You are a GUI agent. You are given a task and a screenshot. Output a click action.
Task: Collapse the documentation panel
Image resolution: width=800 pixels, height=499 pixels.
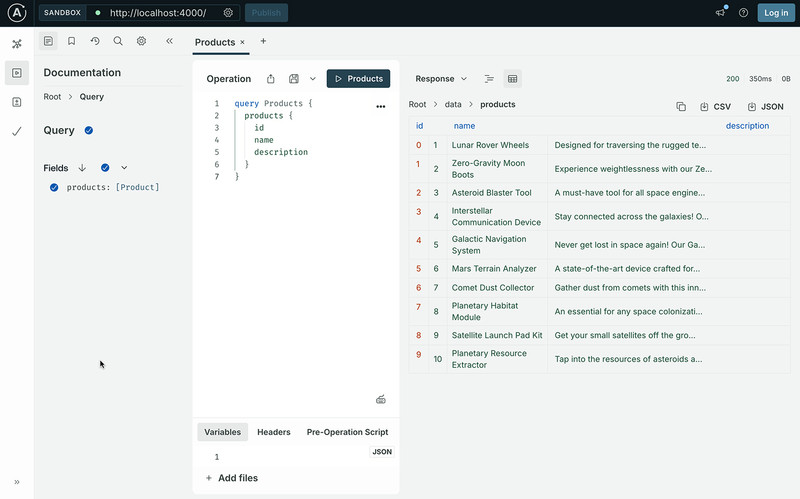click(x=169, y=41)
